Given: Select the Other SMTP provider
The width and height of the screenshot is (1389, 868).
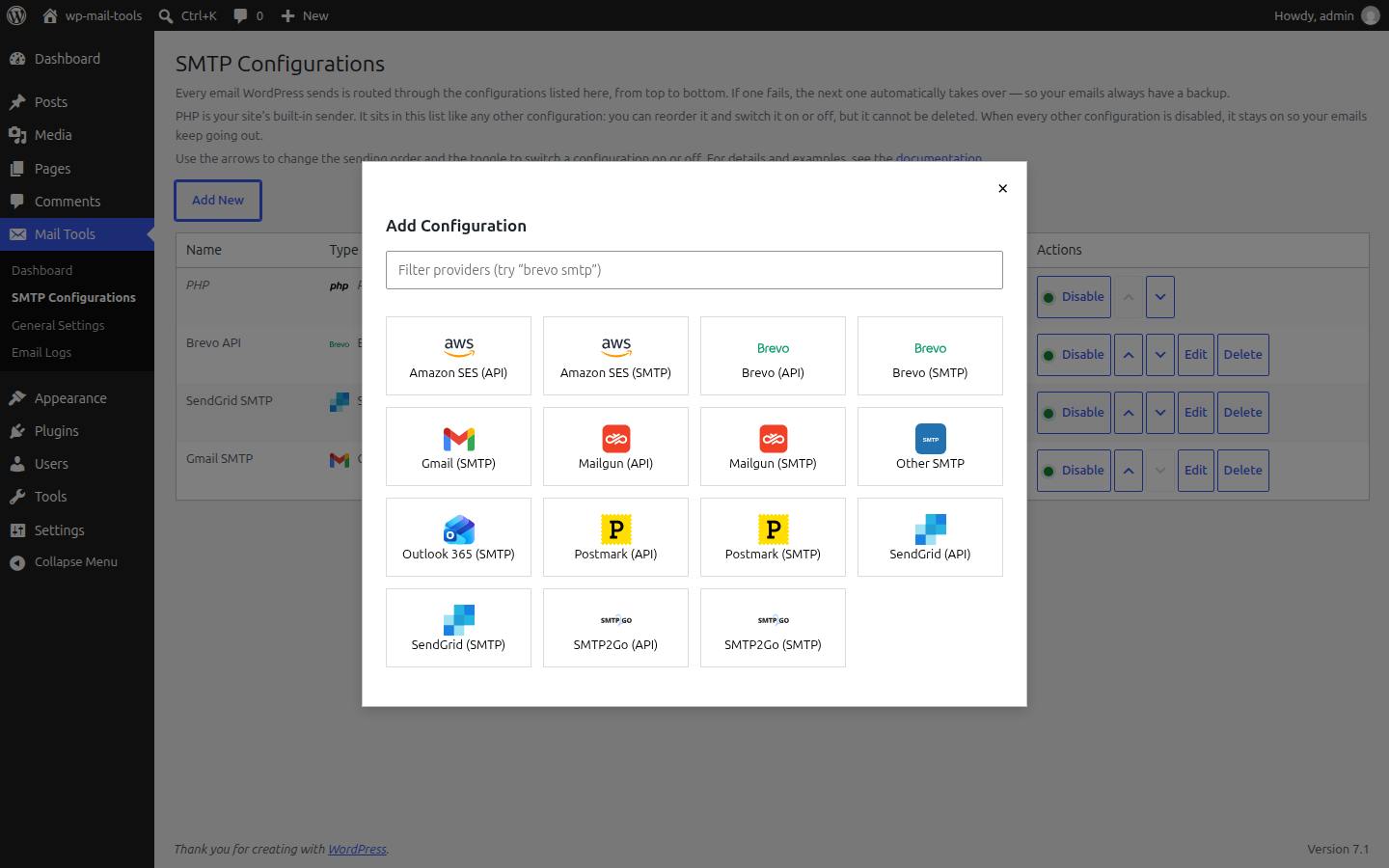Looking at the screenshot, I should (x=930, y=447).
